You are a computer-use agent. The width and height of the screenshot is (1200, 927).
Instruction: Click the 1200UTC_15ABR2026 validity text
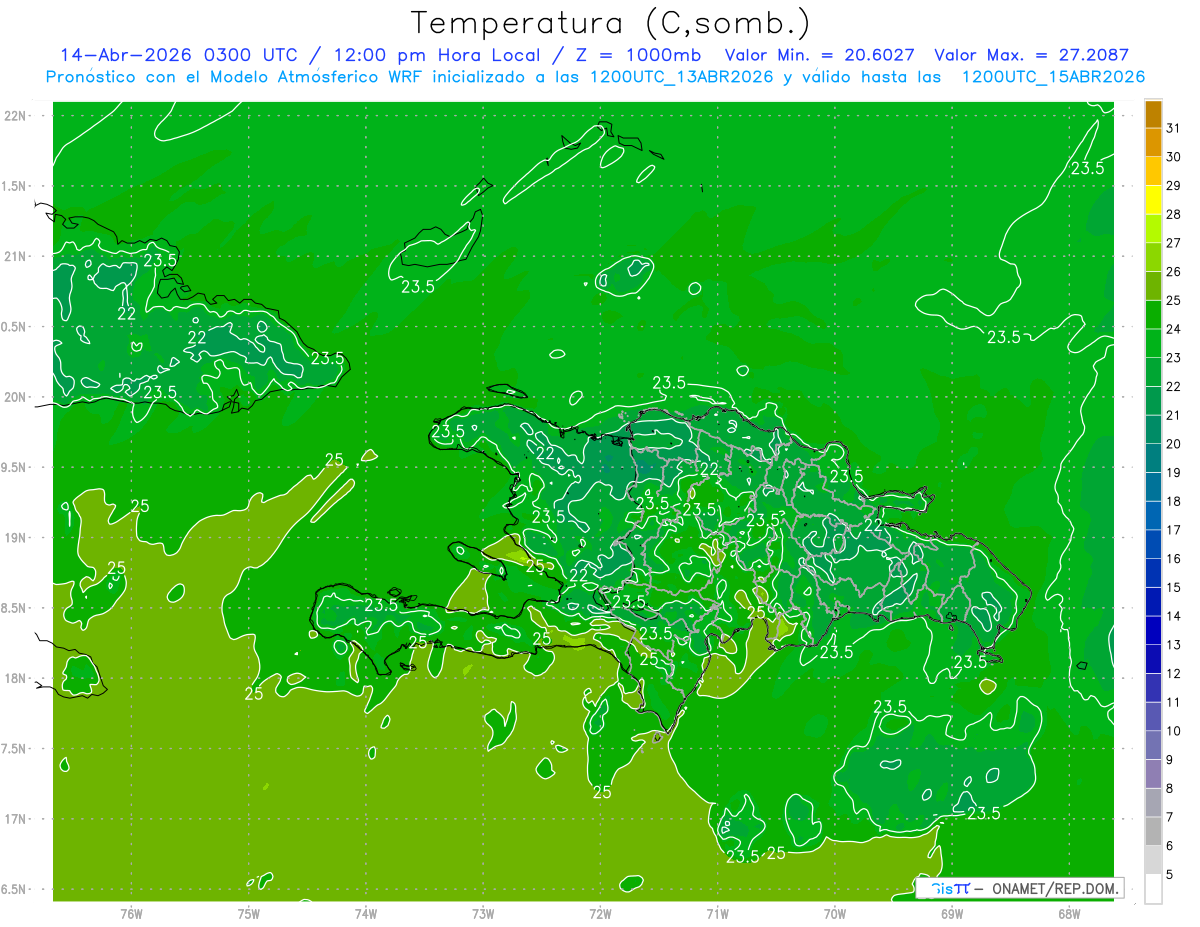click(x=1053, y=77)
